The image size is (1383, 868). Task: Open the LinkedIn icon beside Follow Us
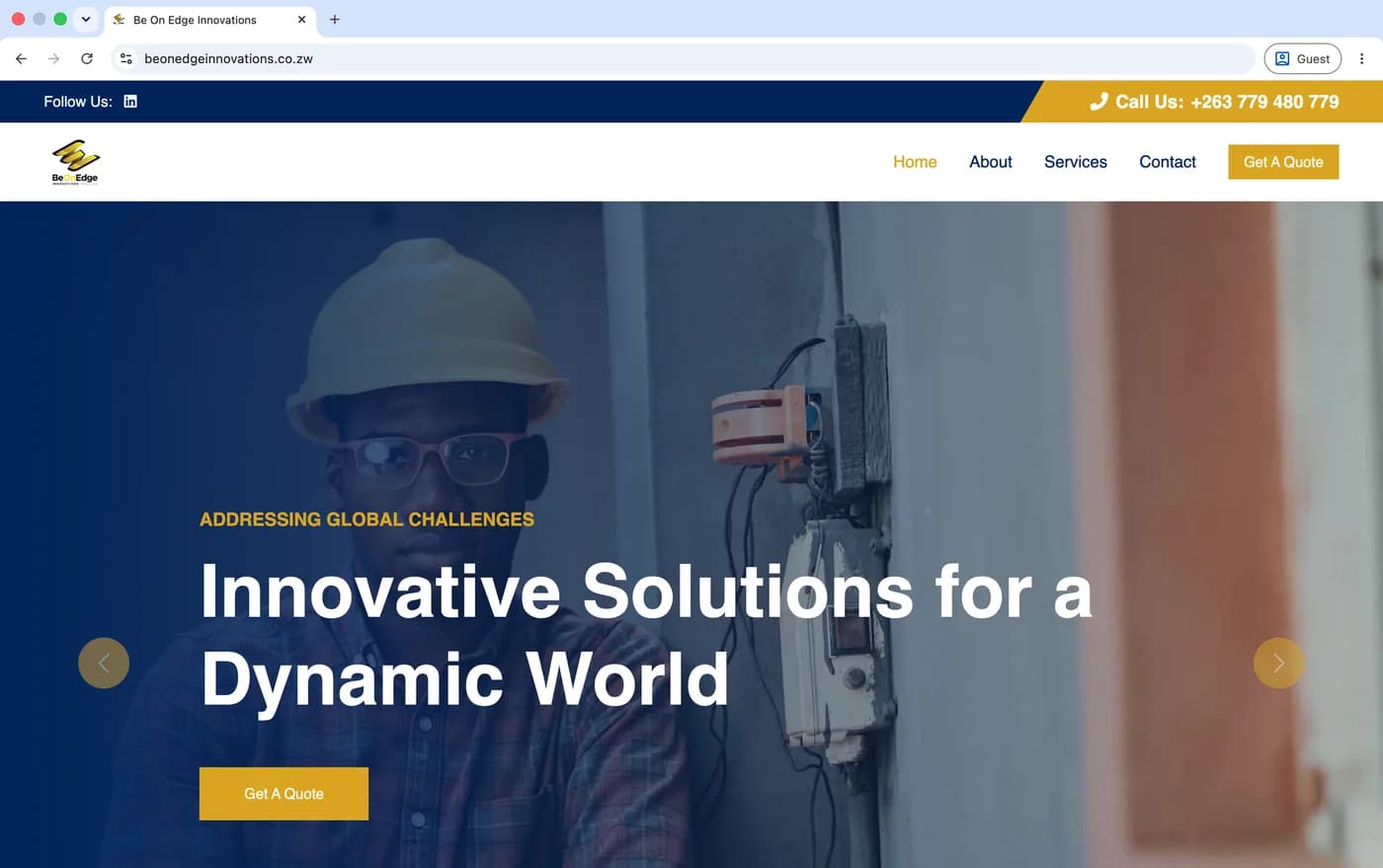[130, 102]
